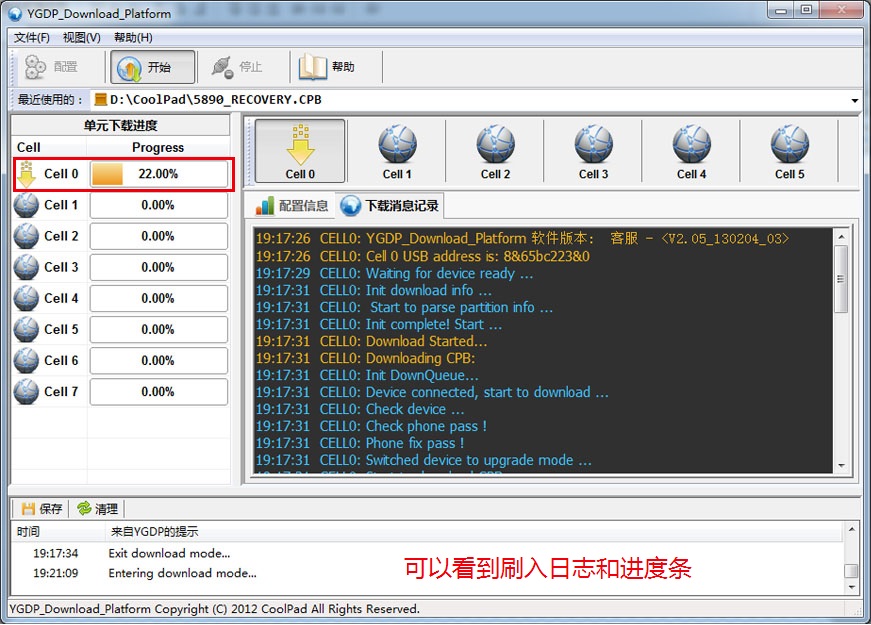Select log line 'Init DownQueue...'
Screen dimensions: 871x625
pos(367,375)
